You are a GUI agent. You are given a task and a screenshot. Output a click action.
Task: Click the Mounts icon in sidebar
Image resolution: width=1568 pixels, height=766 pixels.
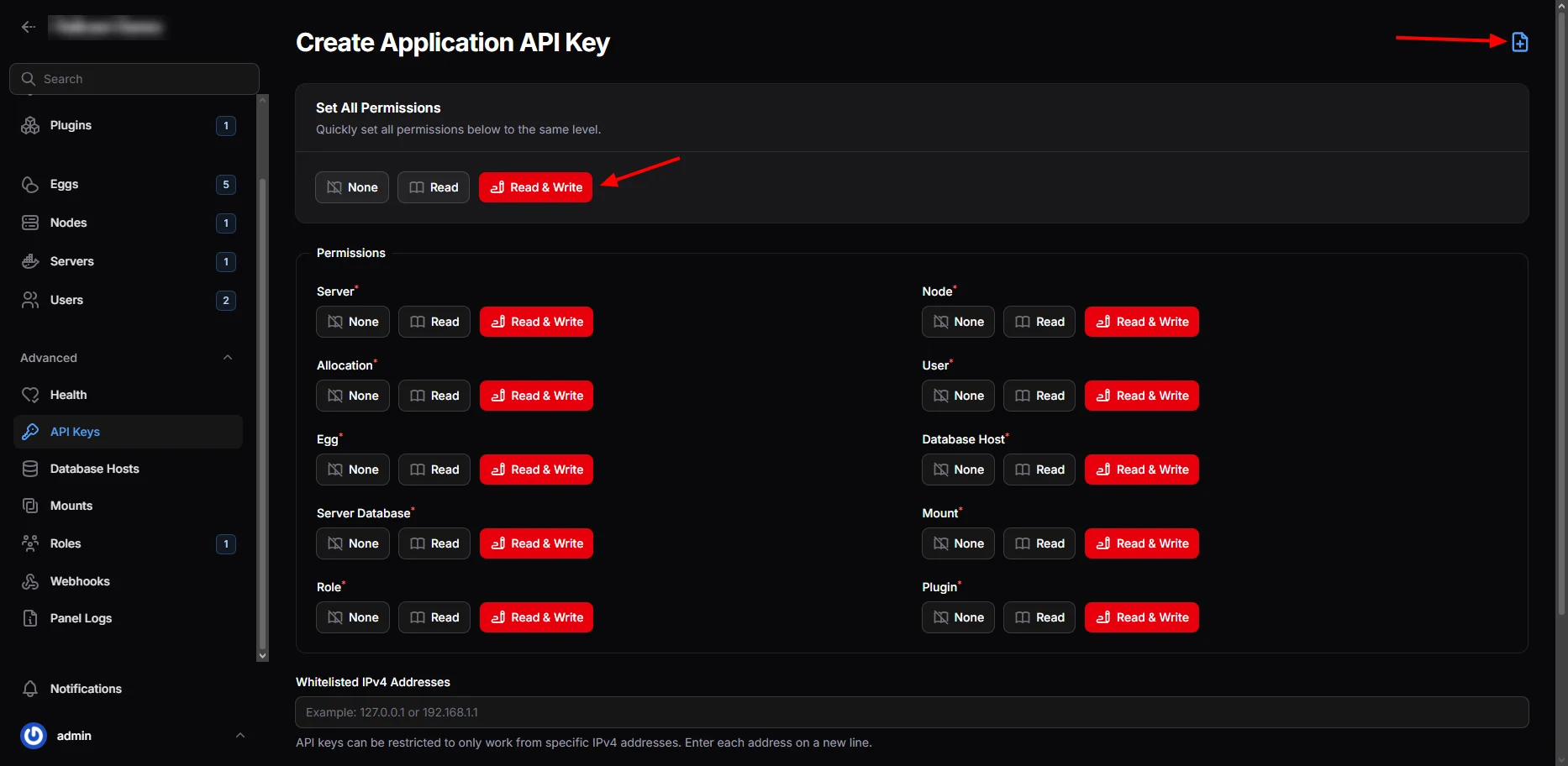tap(30, 506)
